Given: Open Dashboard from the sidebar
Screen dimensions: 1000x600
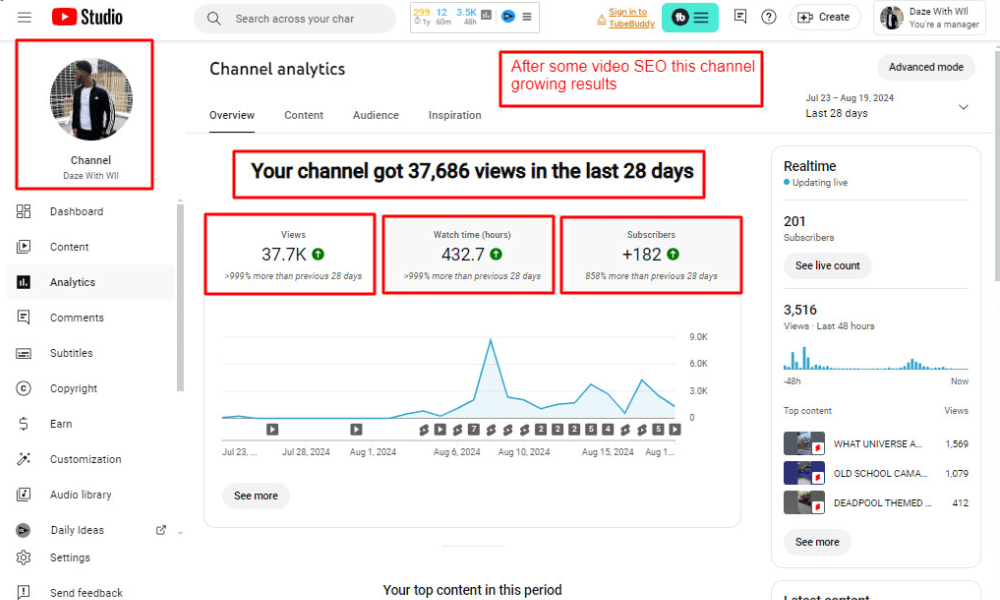Looking at the screenshot, I should [x=76, y=212].
